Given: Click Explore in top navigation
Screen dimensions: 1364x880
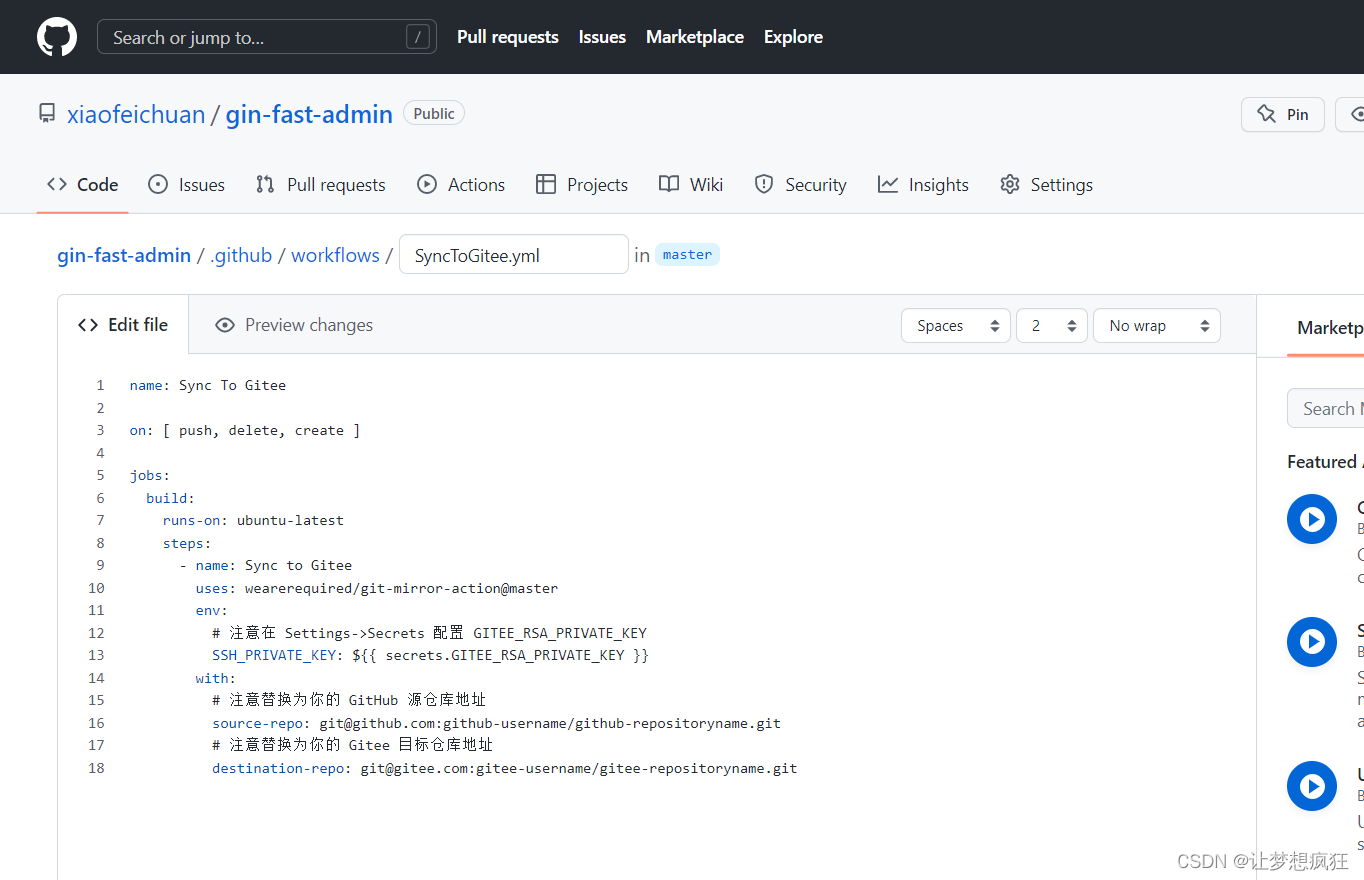Looking at the screenshot, I should point(793,37).
